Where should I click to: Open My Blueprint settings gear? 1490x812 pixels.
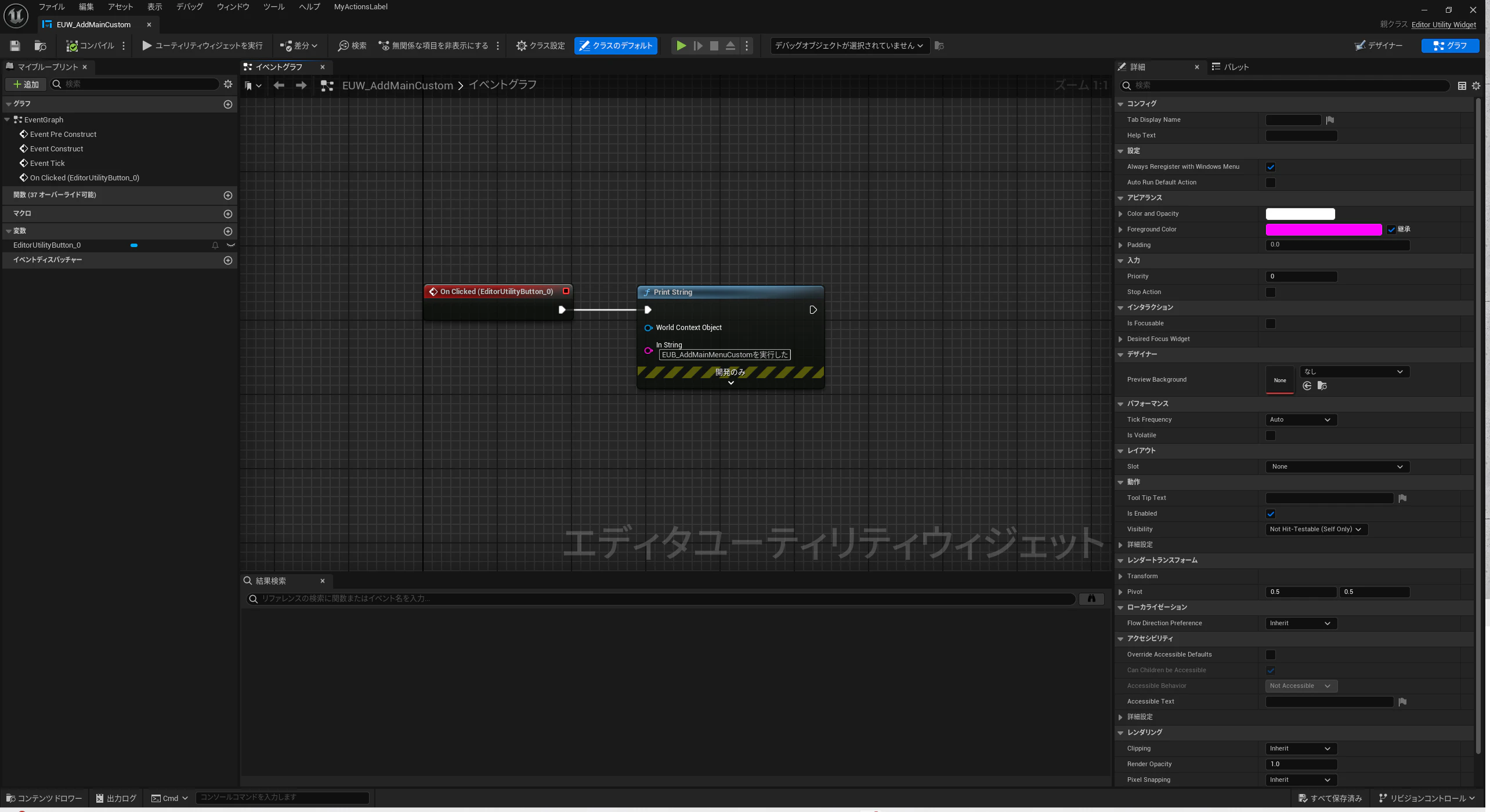point(228,84)
